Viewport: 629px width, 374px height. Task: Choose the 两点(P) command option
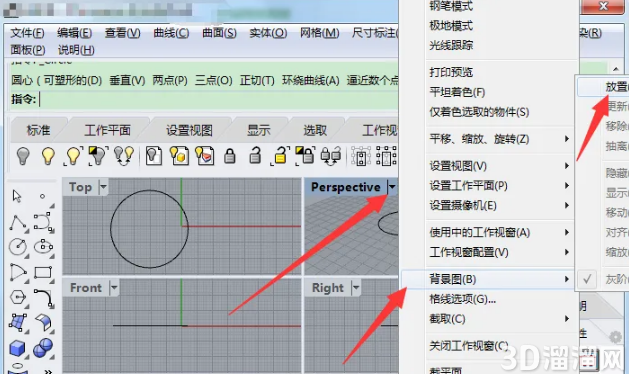click(170, 81)
